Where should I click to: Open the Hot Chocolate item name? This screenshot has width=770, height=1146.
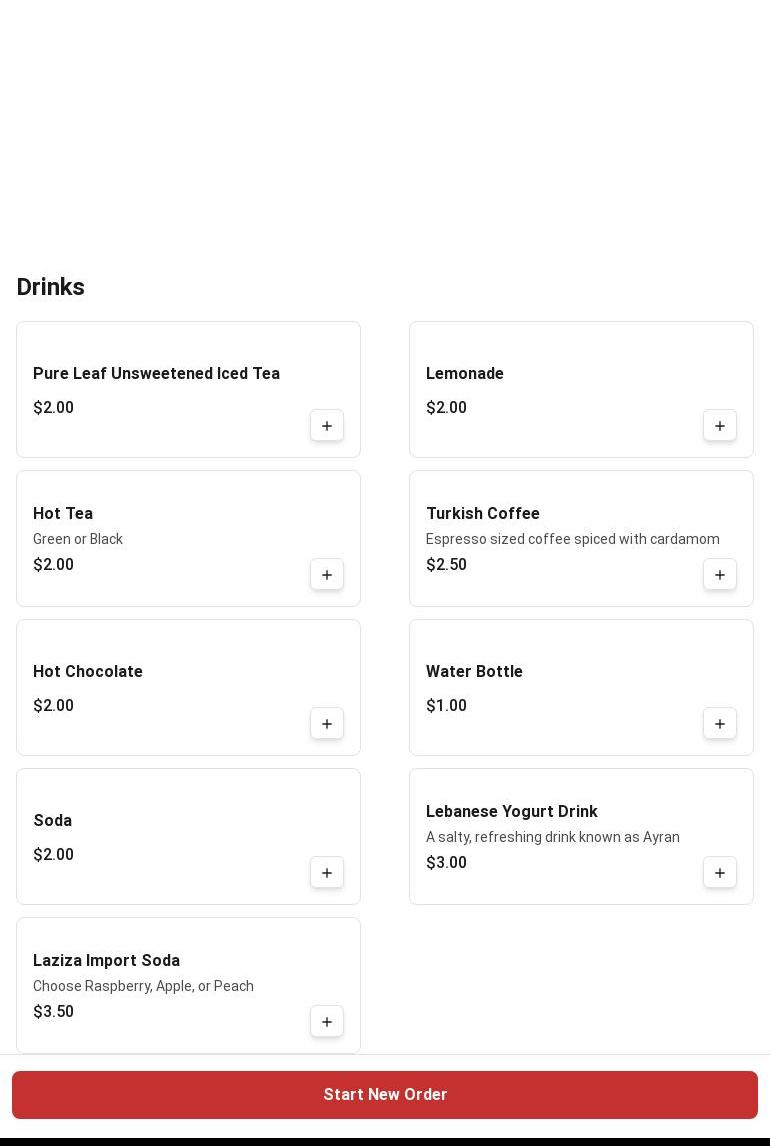click(x=88, y=672)
